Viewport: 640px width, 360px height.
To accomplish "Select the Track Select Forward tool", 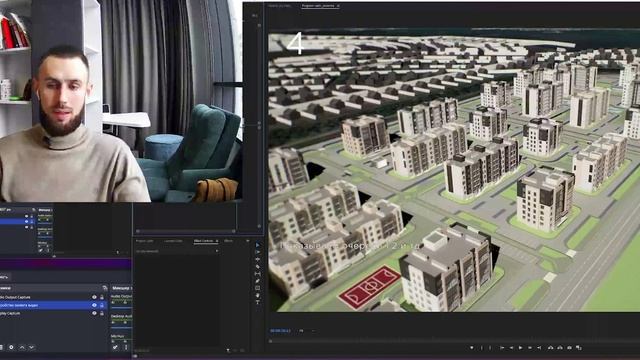I will click(258, 252).
